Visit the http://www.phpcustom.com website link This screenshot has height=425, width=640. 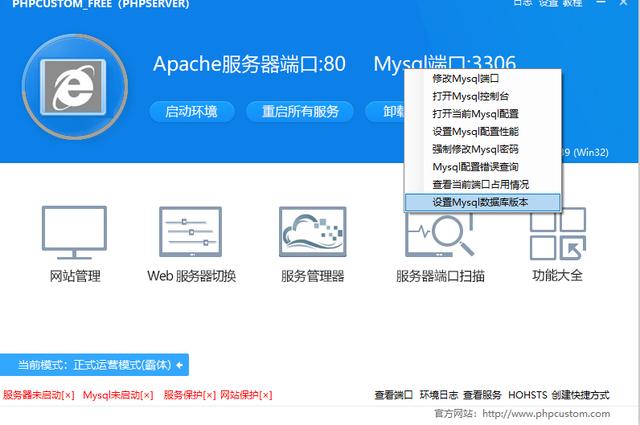pos(546,414)
